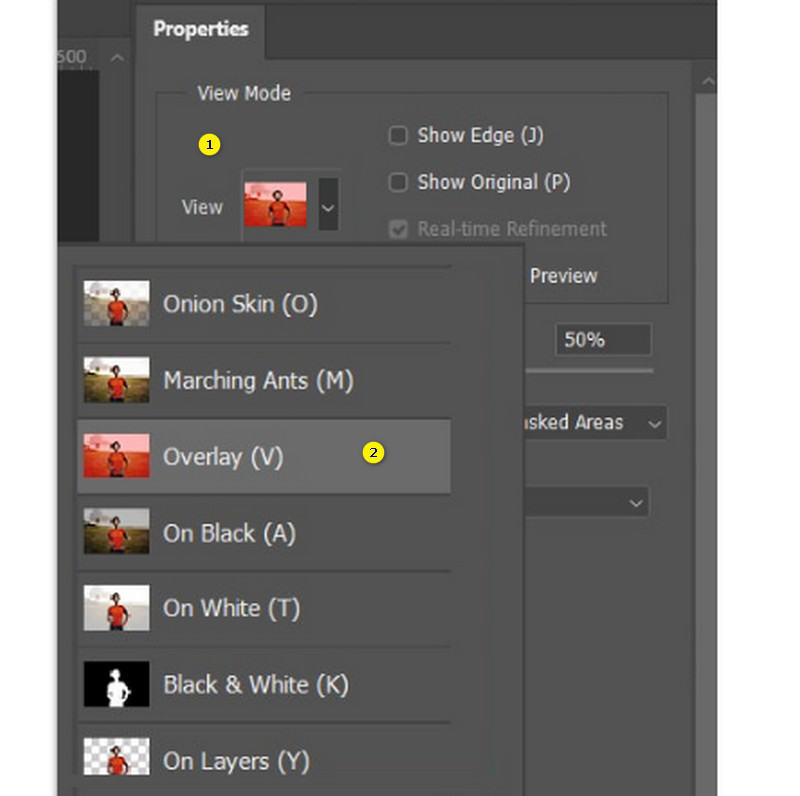Click the panel scrollbar up arrow
This screenshot has height=796, width=800.
pos(708,82)
